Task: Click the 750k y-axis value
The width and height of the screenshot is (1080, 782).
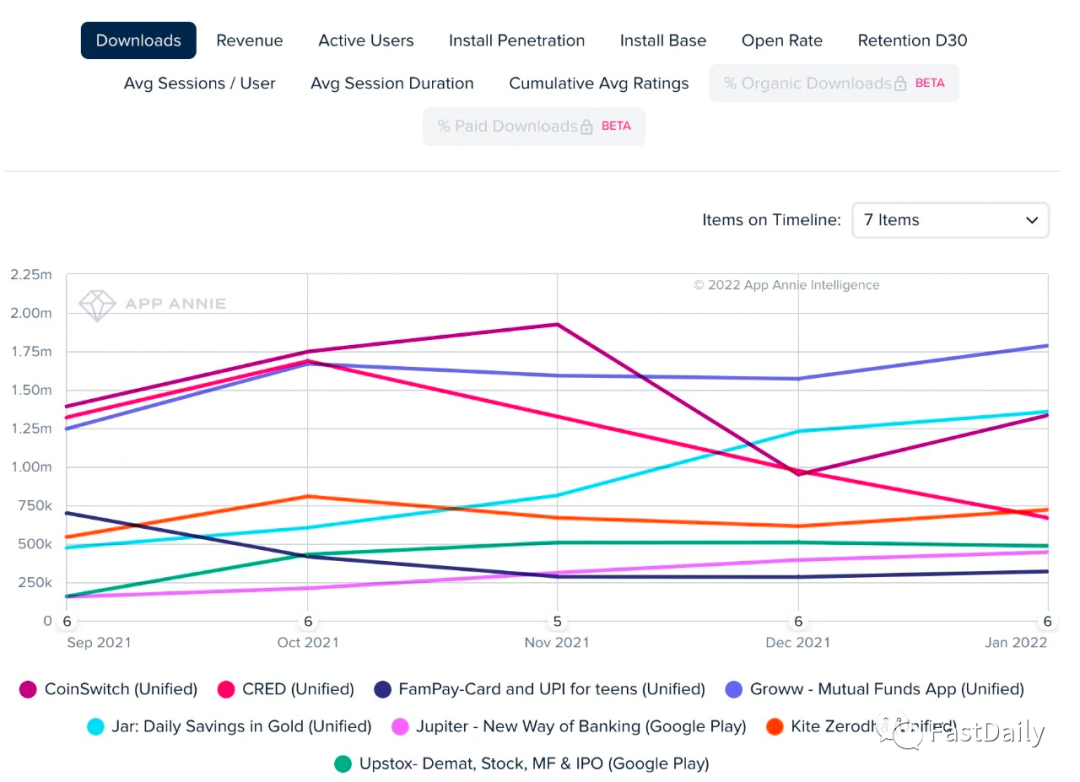Action: point(34,506)
